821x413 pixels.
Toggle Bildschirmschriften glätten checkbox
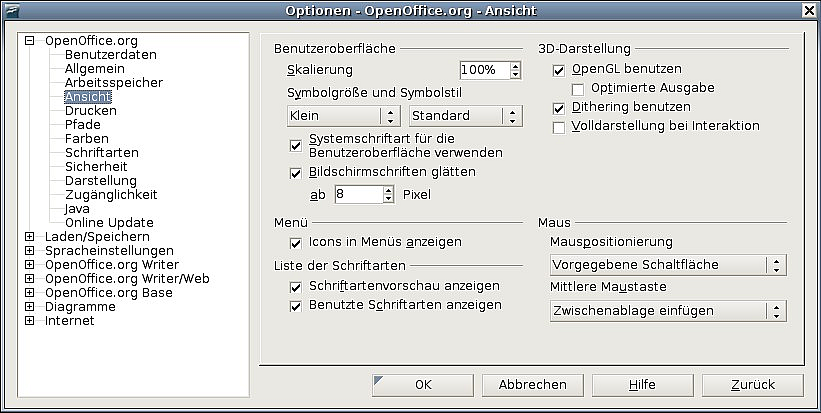tap(296, 172)
